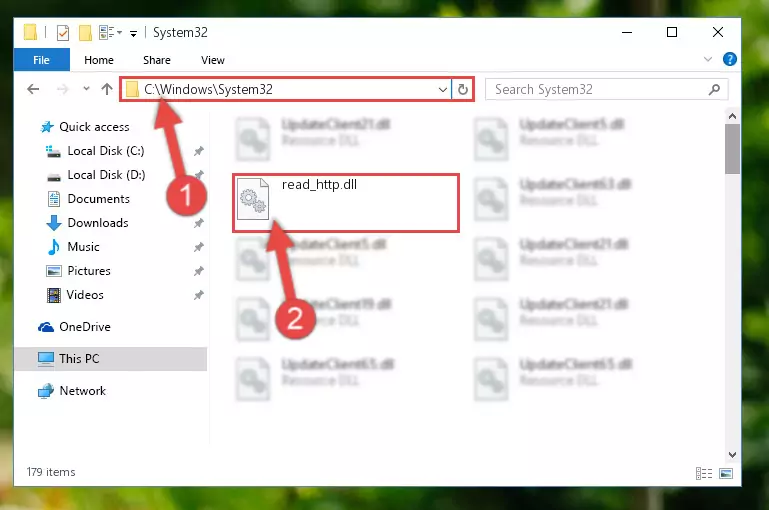Click the pin icon beside Videos
The width and height of the screenshot is (769, 510).
click(198, 295)
